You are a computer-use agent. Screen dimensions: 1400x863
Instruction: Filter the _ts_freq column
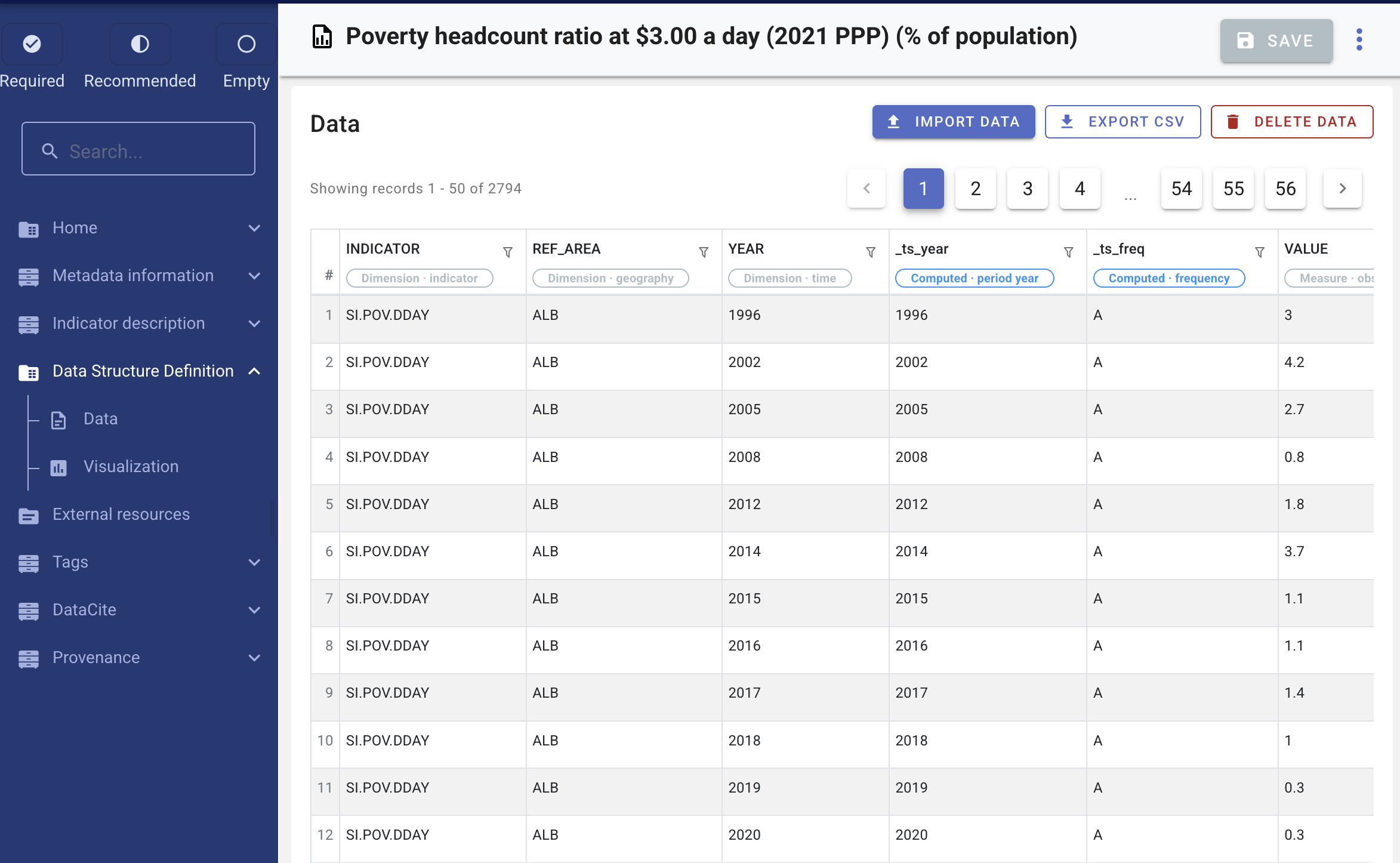(x=1260, y=252)
